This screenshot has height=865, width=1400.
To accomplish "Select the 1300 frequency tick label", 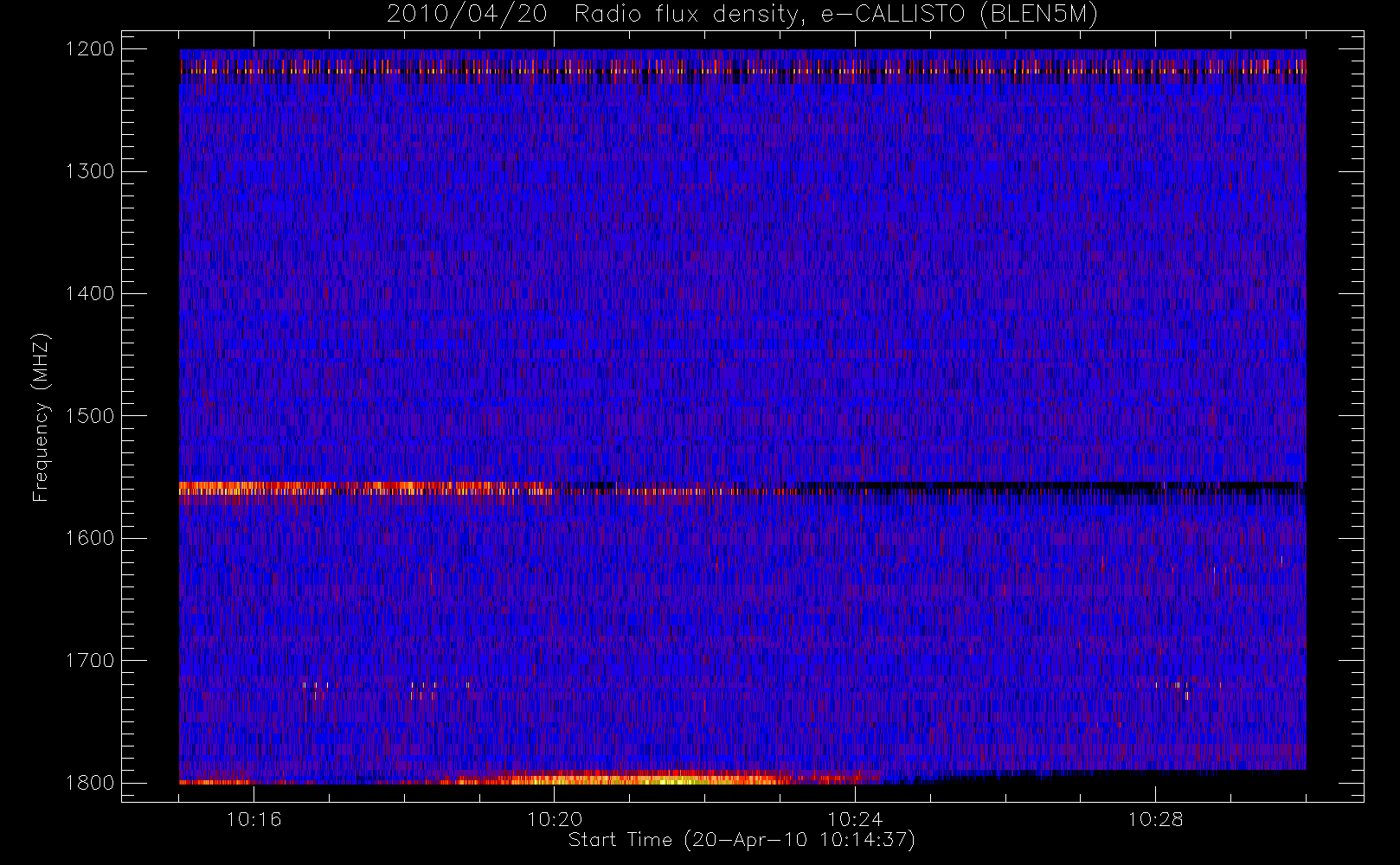I will coord(90,171).
